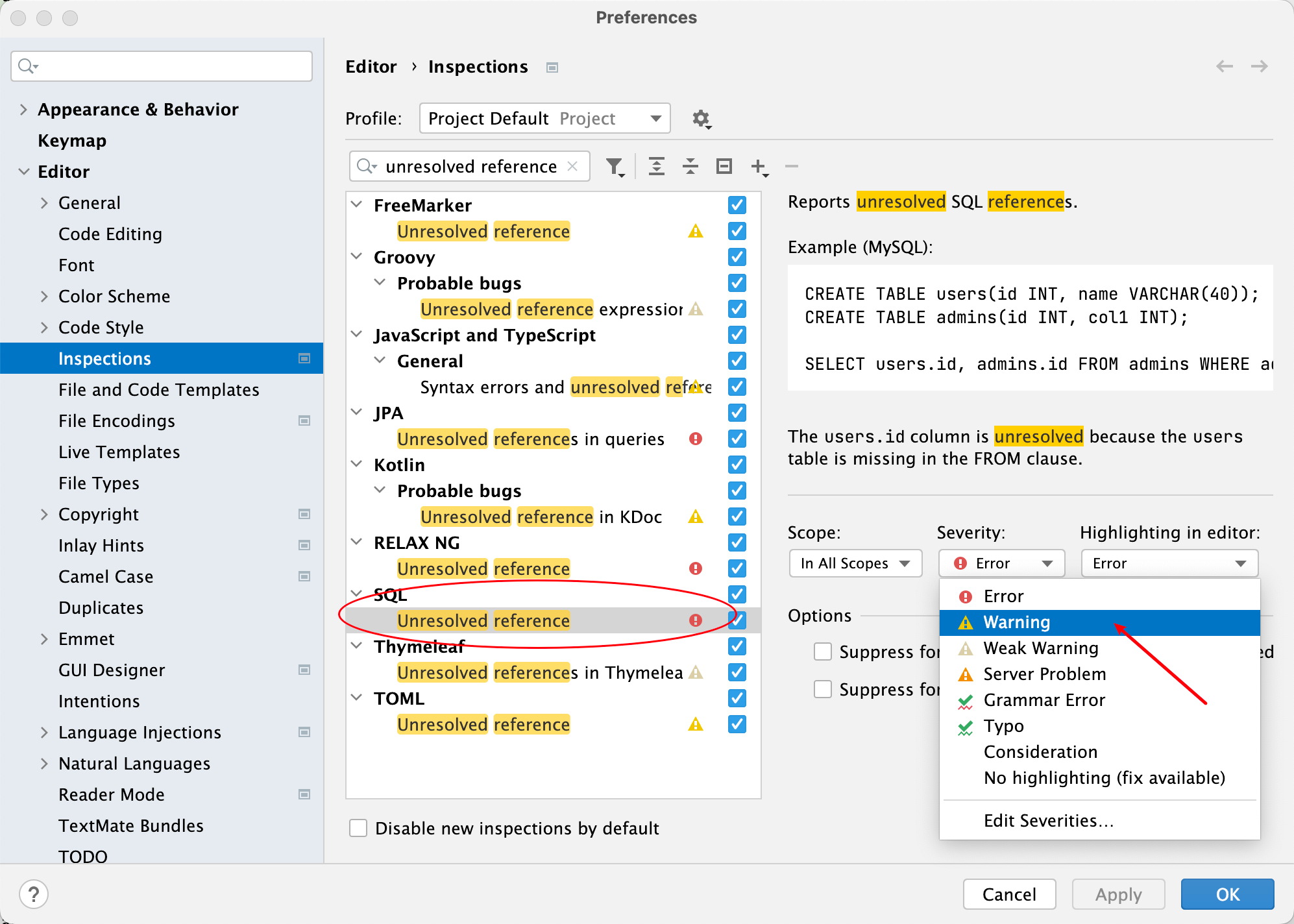1294x924 pixels.
Task: Expand Appearance & Behavior settings section
Action: pos(23,110)
